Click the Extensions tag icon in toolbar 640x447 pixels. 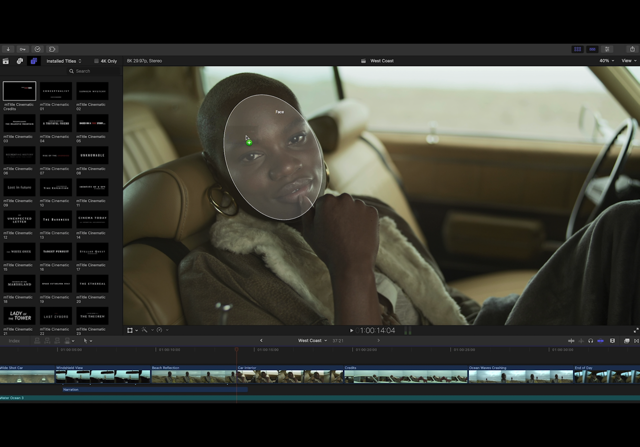pyautogui.click(x=52, y=49)
